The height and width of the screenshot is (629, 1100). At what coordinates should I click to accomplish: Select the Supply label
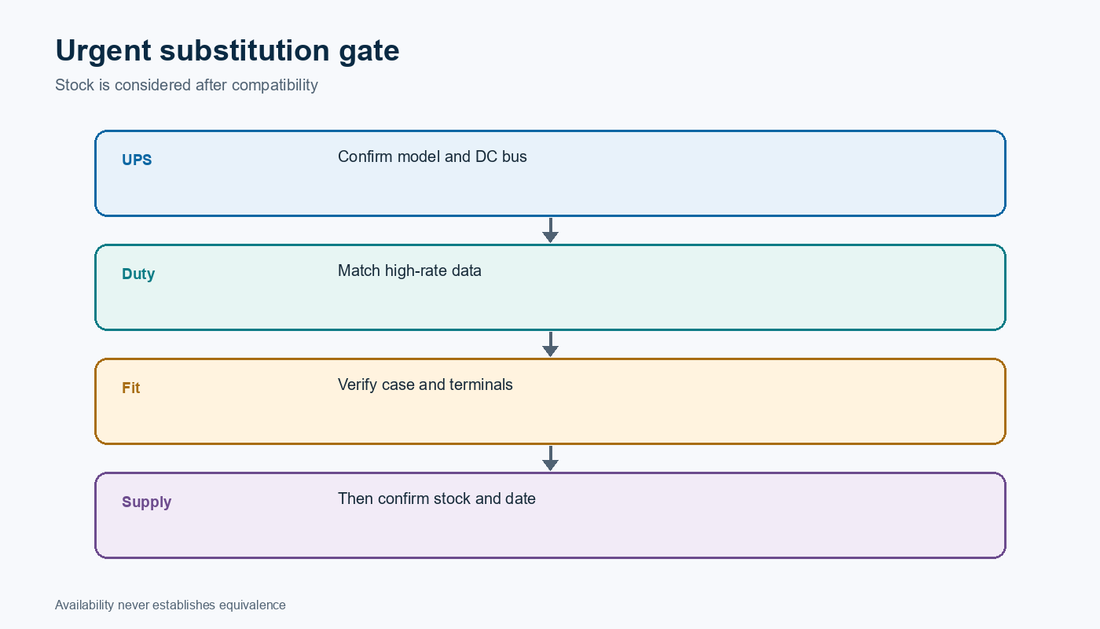[147, 502]
